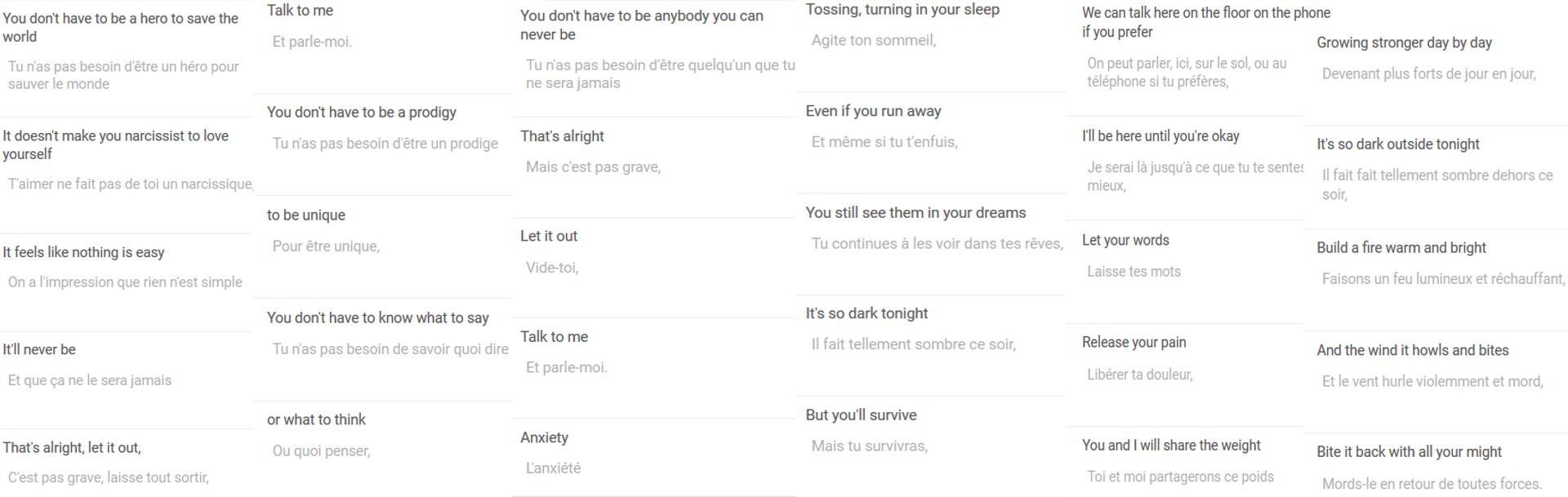Click the translation 'Mais tu survivras,'

pos(870,446)
